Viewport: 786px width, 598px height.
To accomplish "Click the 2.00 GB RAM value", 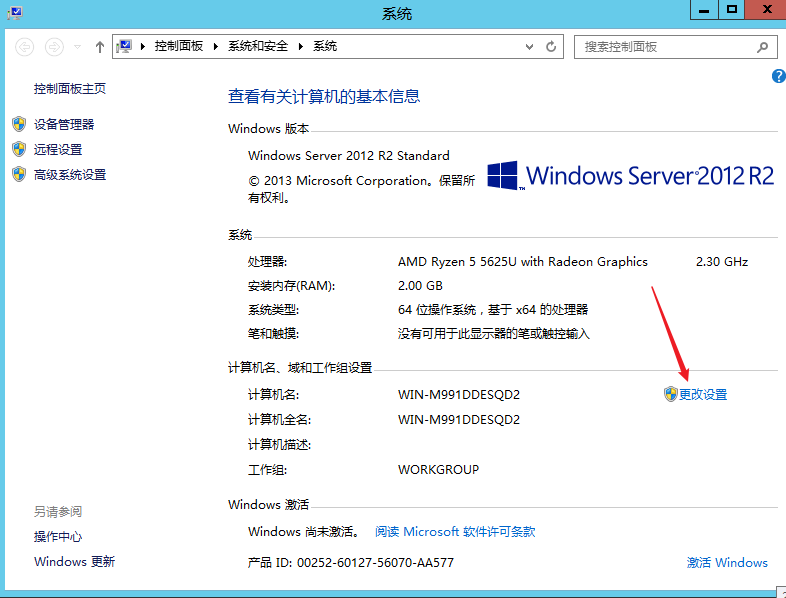I will (x=420, y=286).
